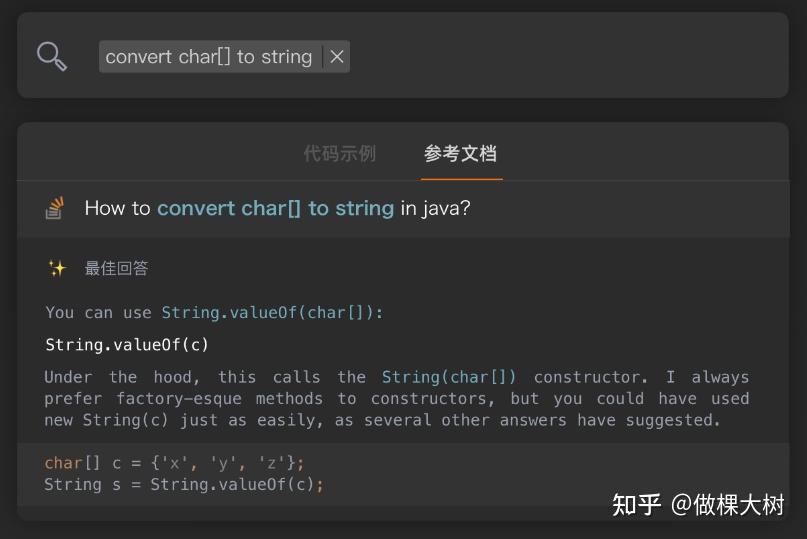807x539 pixels.
Task: Open the String(char[]) constructor link
Action: [448, 377]
